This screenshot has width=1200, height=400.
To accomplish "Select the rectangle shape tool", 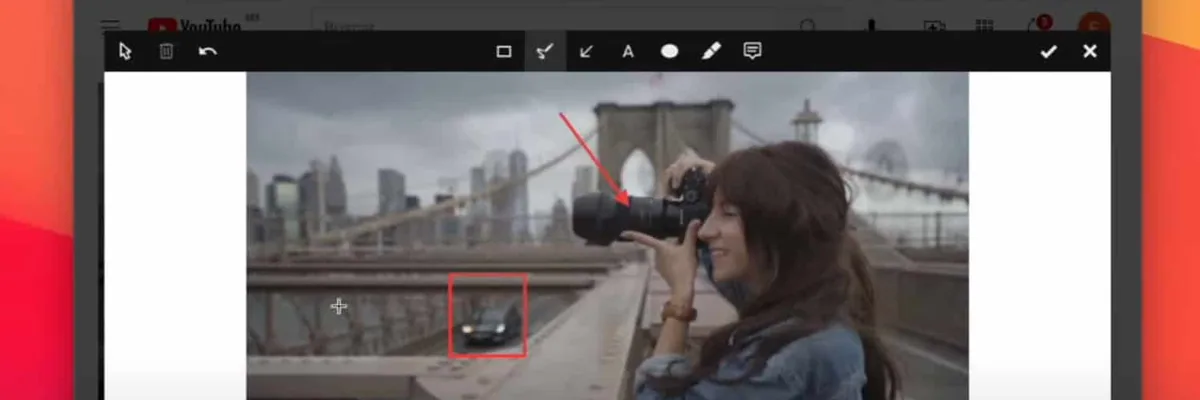I will click(504, 51).
